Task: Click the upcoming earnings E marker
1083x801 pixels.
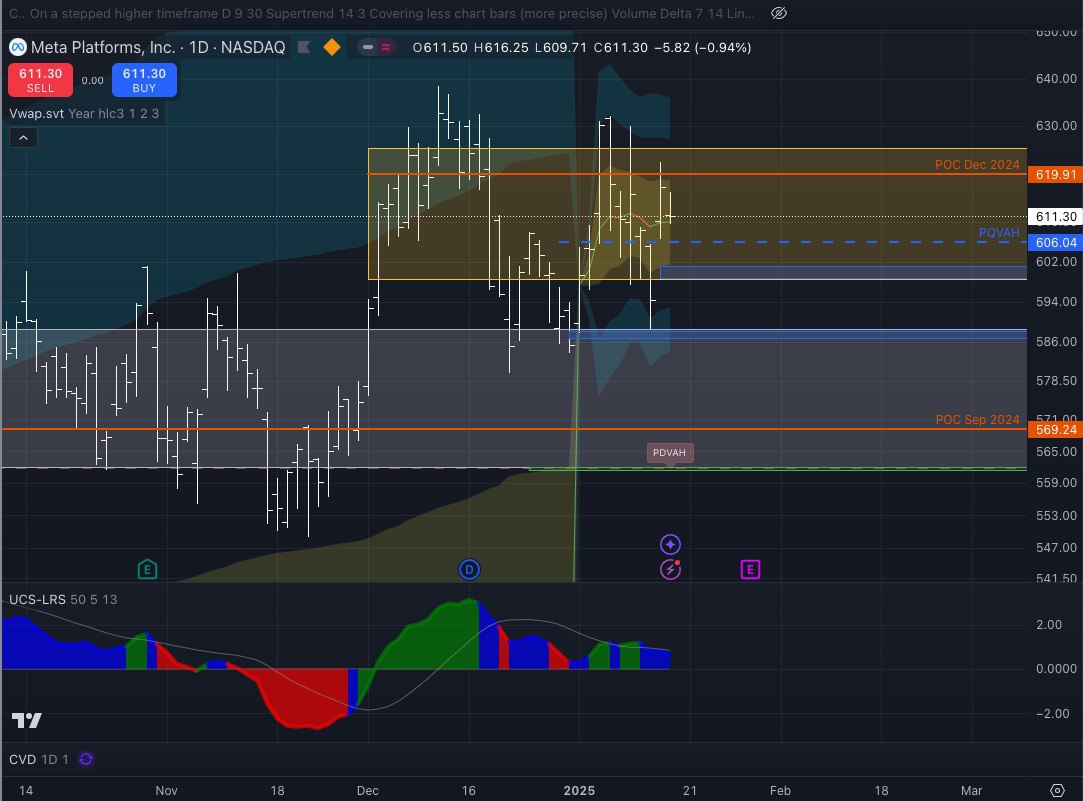Action: click(x=750, y=570)
